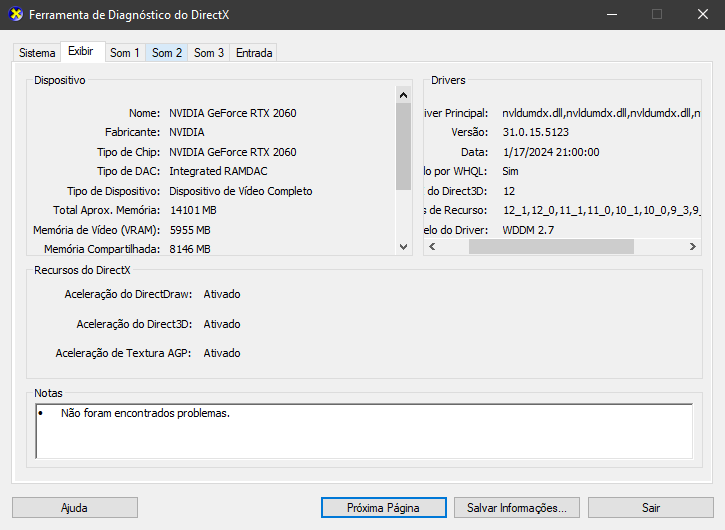Minimize the DirectX diagnostic window
Viewport: 725px width, 530px height.
tap(611, 15)
